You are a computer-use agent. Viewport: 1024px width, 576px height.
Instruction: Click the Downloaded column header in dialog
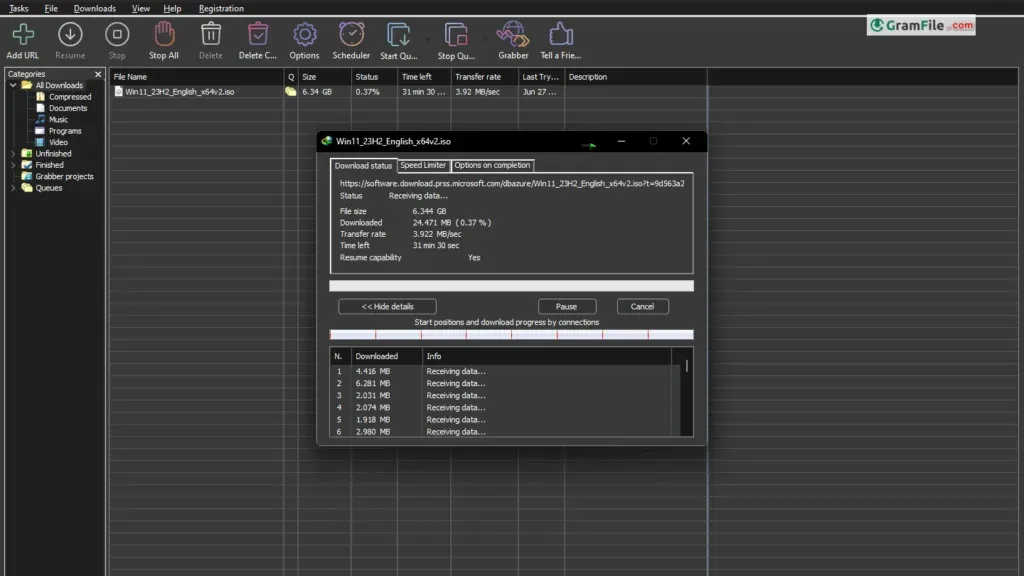click(x=387, y=357)
